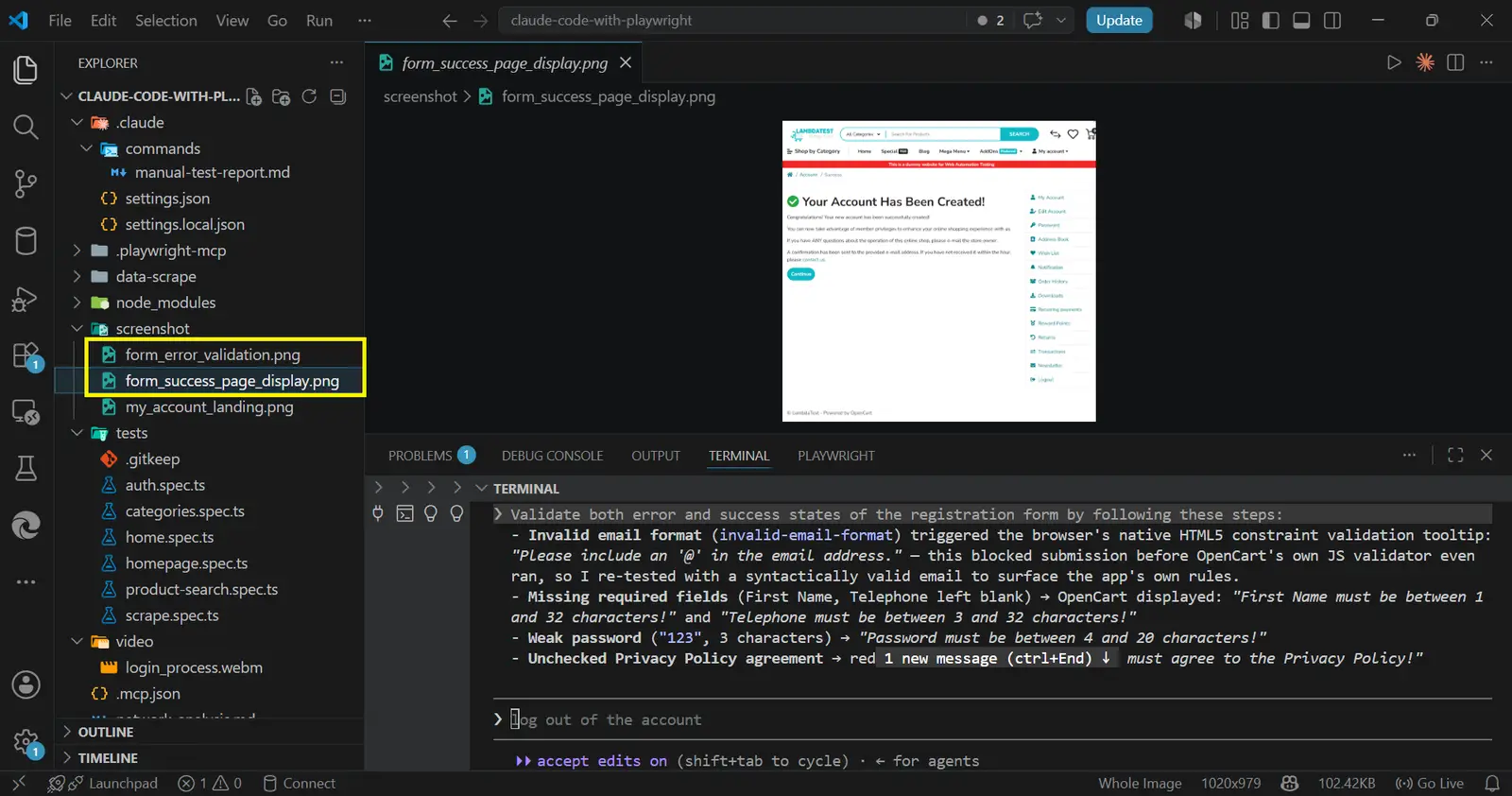Toggle the bottom panel visibility

click(x=1301, y=21)
